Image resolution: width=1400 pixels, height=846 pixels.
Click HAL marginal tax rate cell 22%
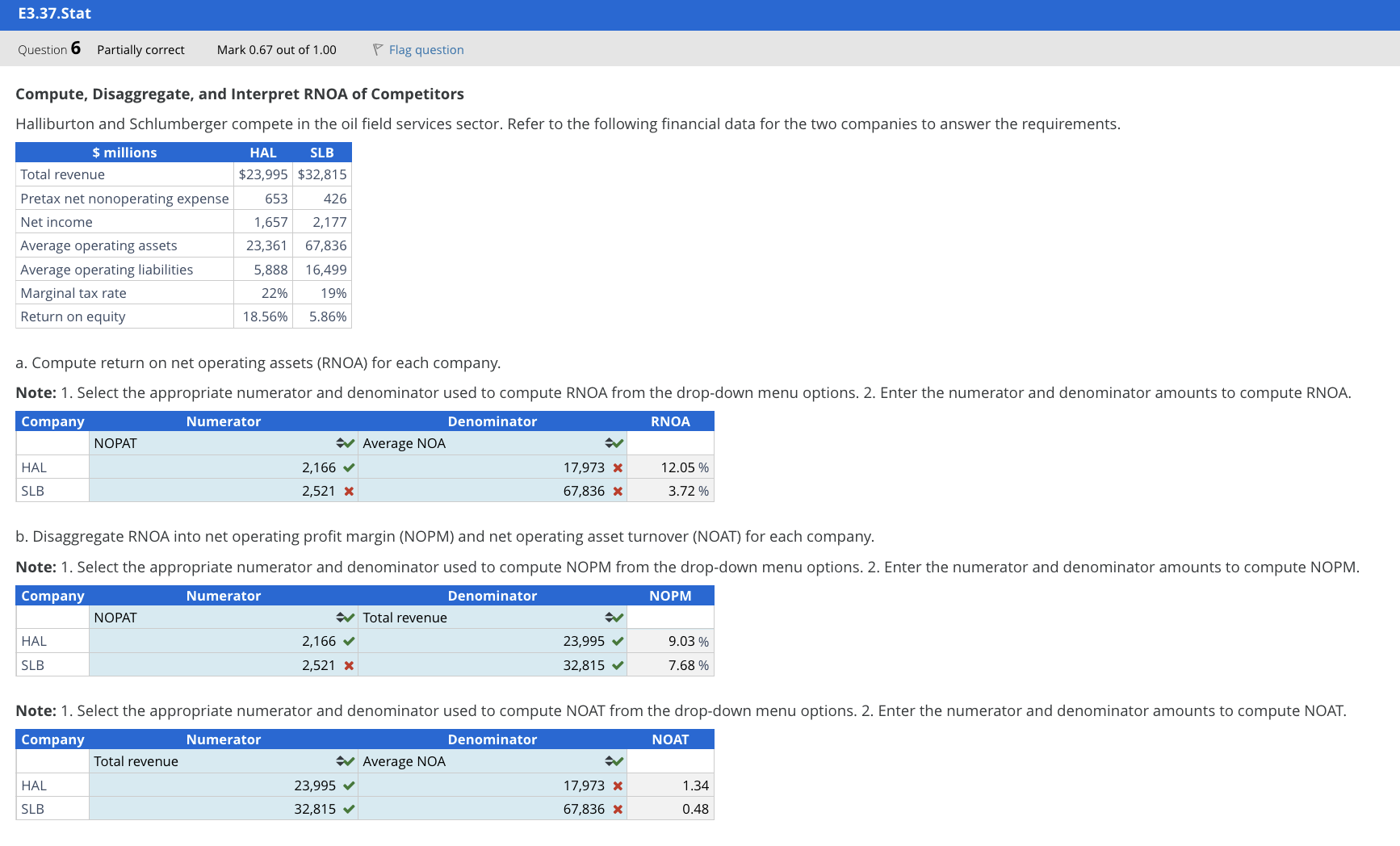(263, 293)
